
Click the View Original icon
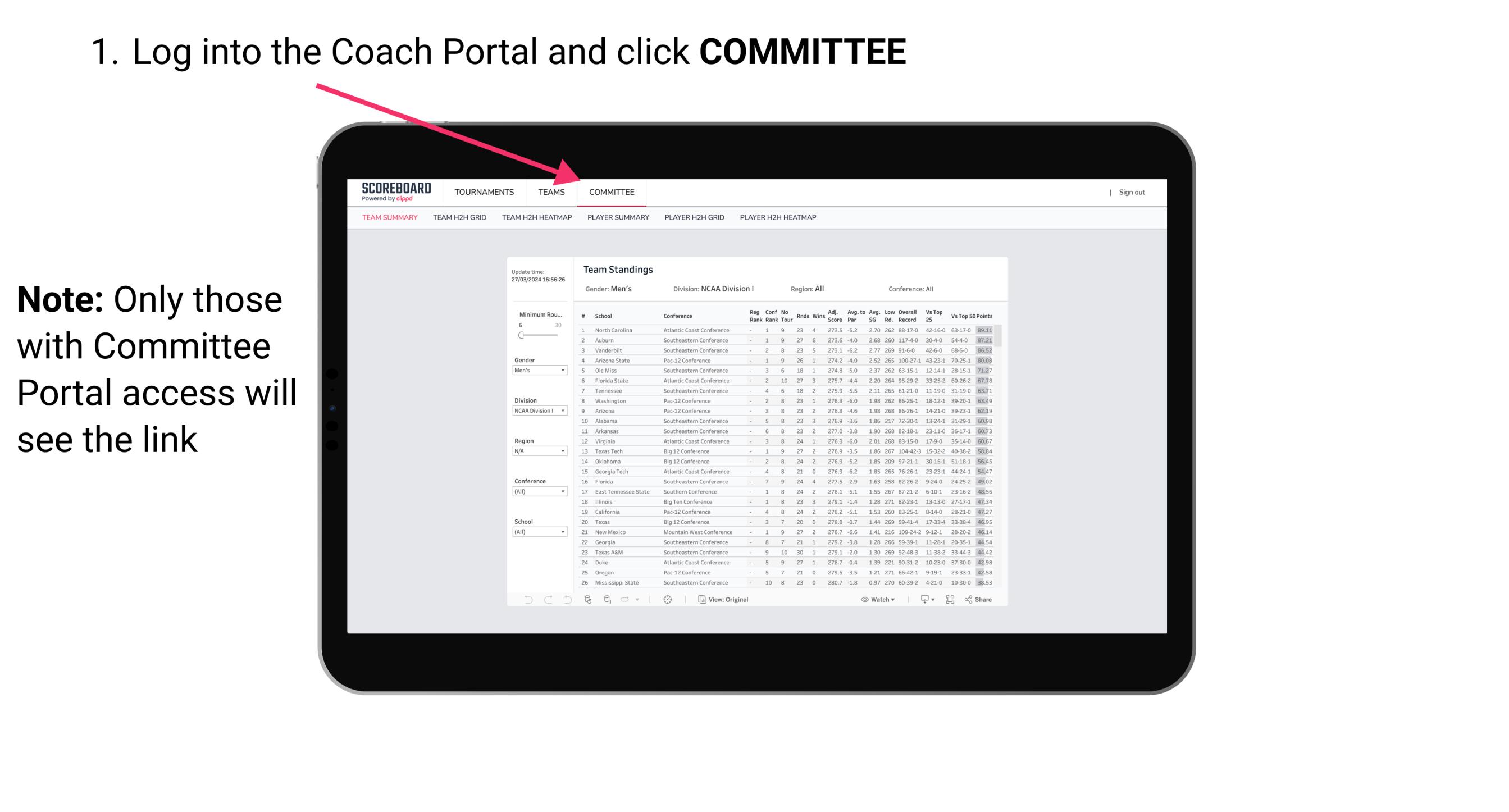click(700, 599)
